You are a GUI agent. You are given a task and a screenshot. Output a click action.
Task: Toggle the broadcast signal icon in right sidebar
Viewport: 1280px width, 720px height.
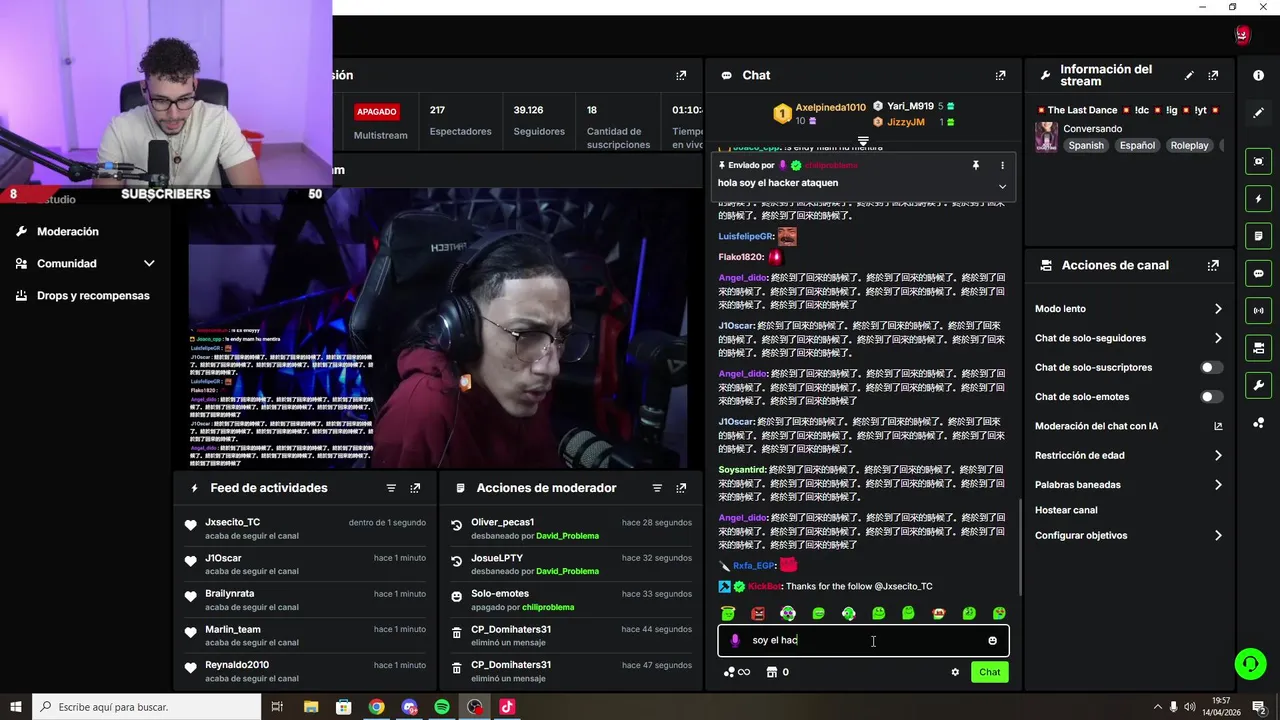pyautogui.click(x=1258, y=310)
